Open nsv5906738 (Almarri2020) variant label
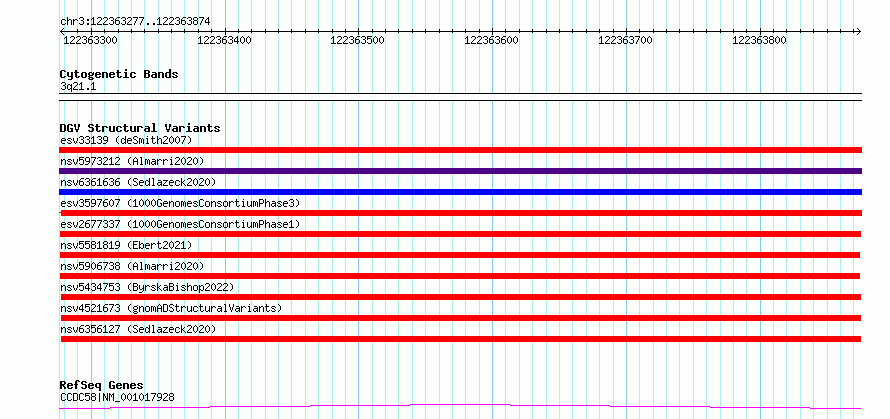This screenshot has height=419, width=890. (132, 266)
